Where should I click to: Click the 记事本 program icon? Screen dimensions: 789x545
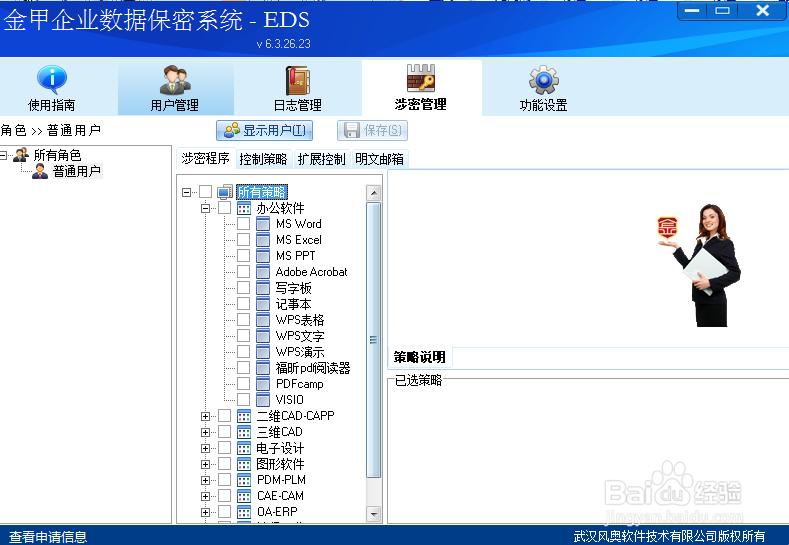click(x=263, y=303)
